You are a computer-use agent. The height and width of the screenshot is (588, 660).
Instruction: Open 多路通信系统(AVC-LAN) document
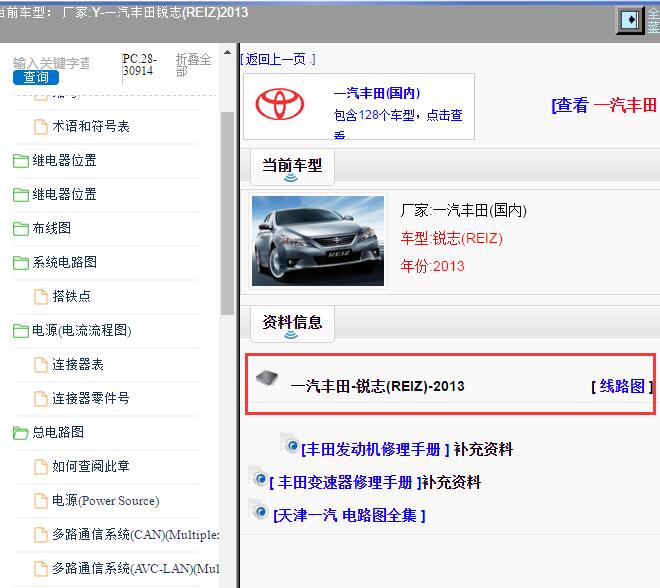click(136, 569)
